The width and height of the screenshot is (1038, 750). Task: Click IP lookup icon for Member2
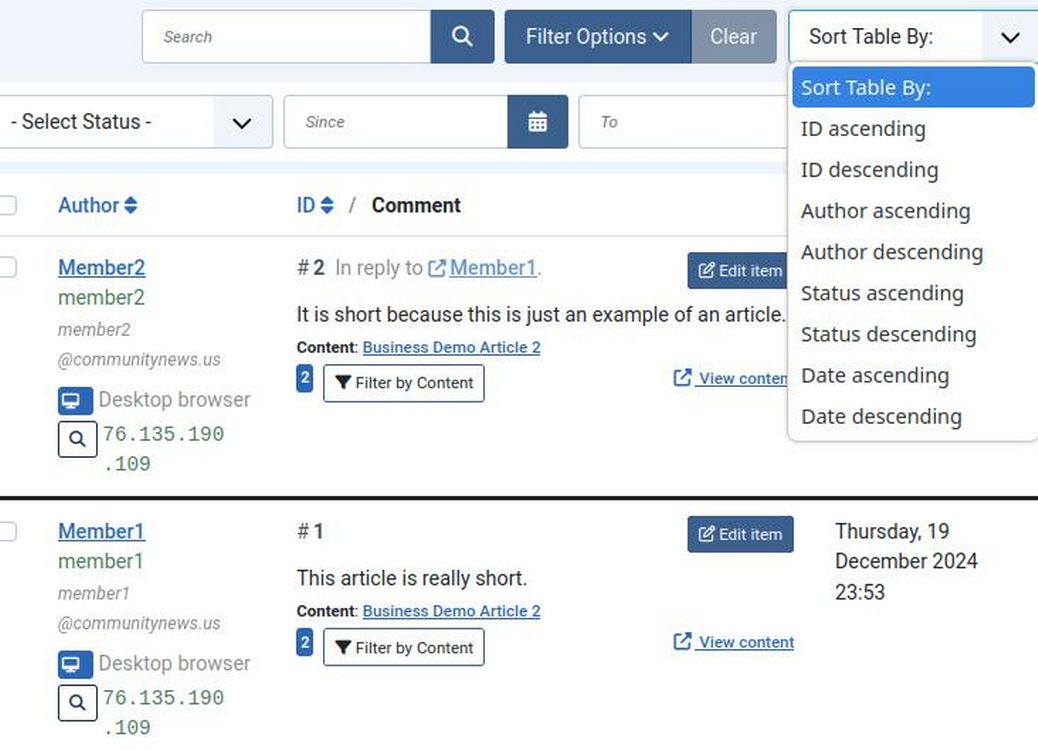[x=77, y=439]
